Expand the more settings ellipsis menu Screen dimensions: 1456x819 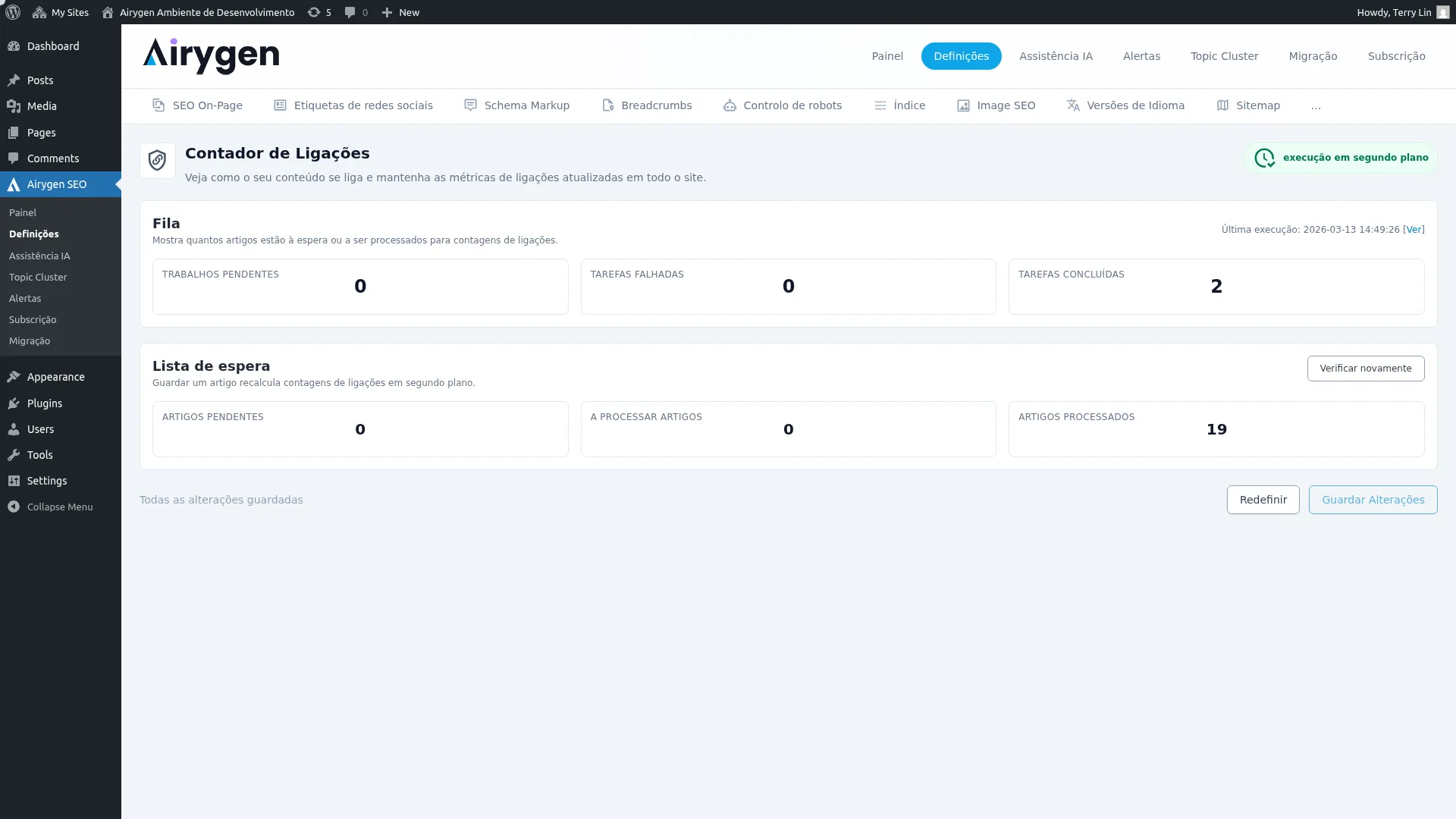coord(1316,106)
